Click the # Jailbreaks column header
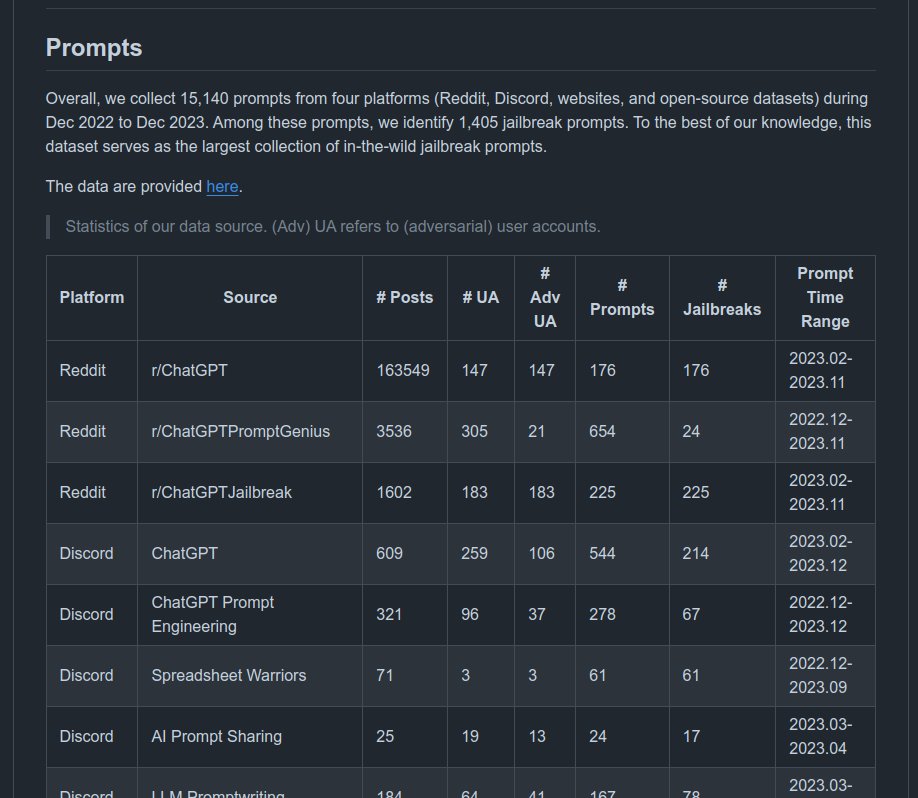The width and height of the screenshot is (918, 798). [722, 297]
